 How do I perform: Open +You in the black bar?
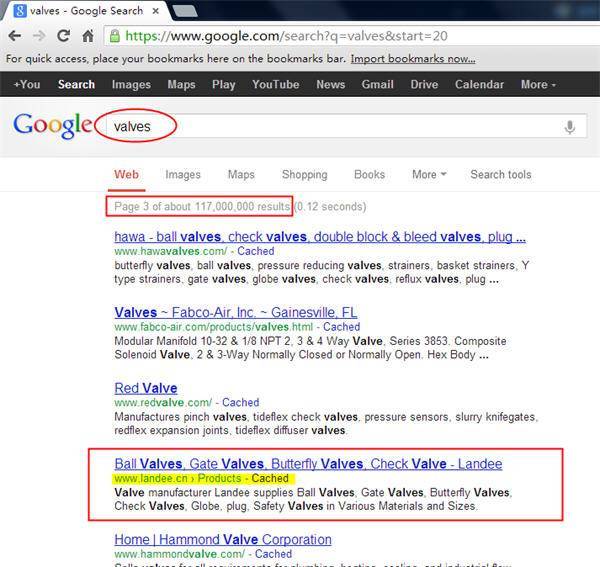(27, 84)
